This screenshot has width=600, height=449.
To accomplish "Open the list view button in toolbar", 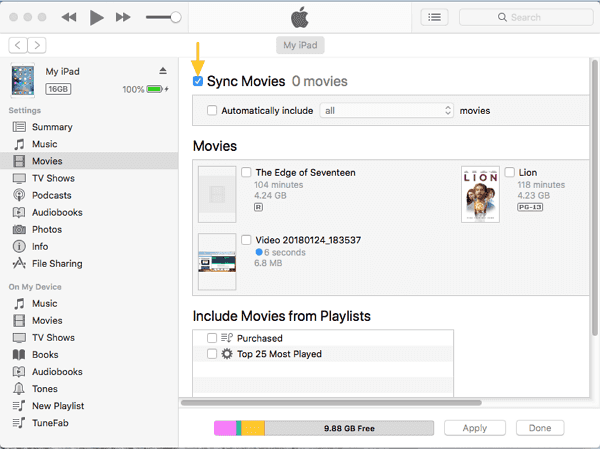I will 434,17.
